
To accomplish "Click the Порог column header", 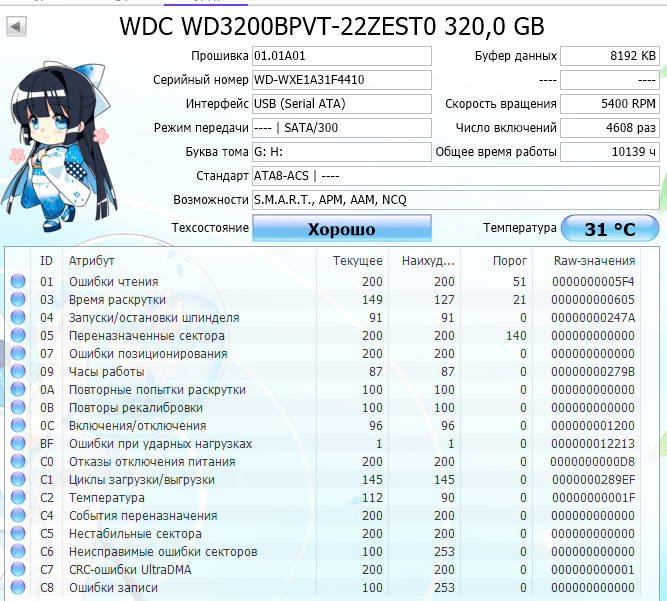I will tap(496, 260).
